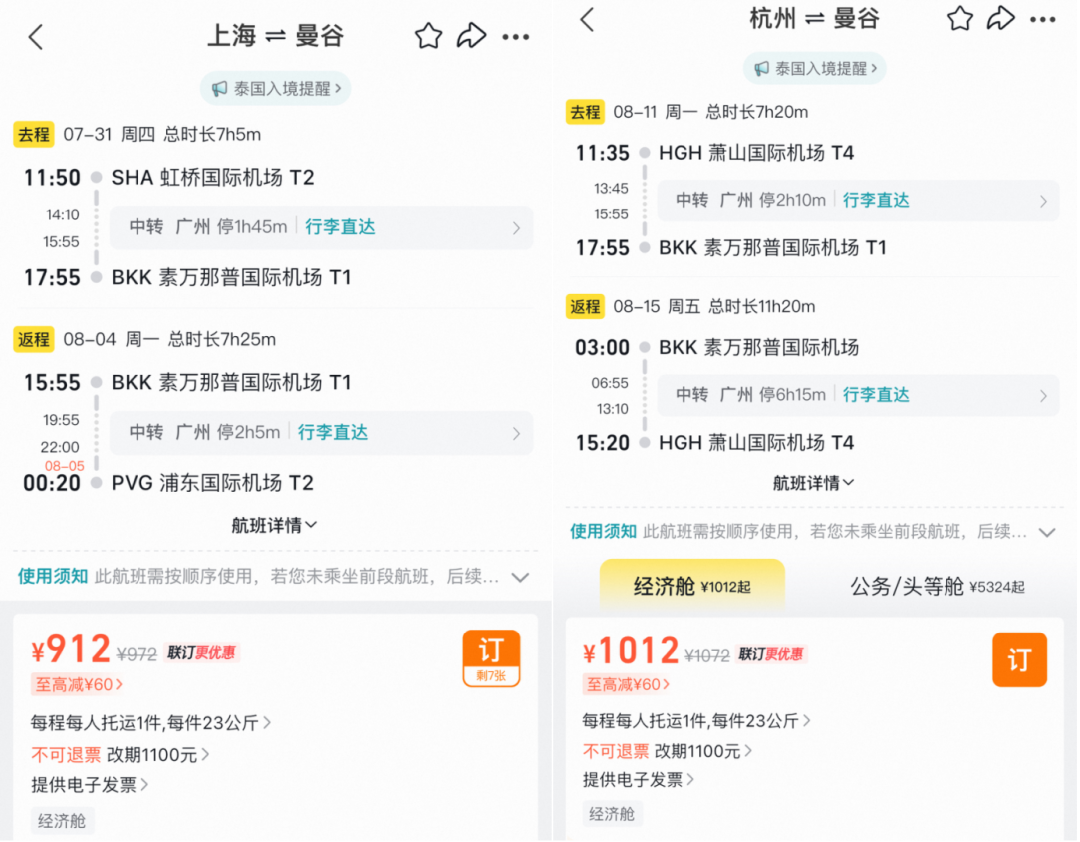Tap the share icon on the Shanghai itinerary
The image size is (1080, 842).
click(472, 36)
